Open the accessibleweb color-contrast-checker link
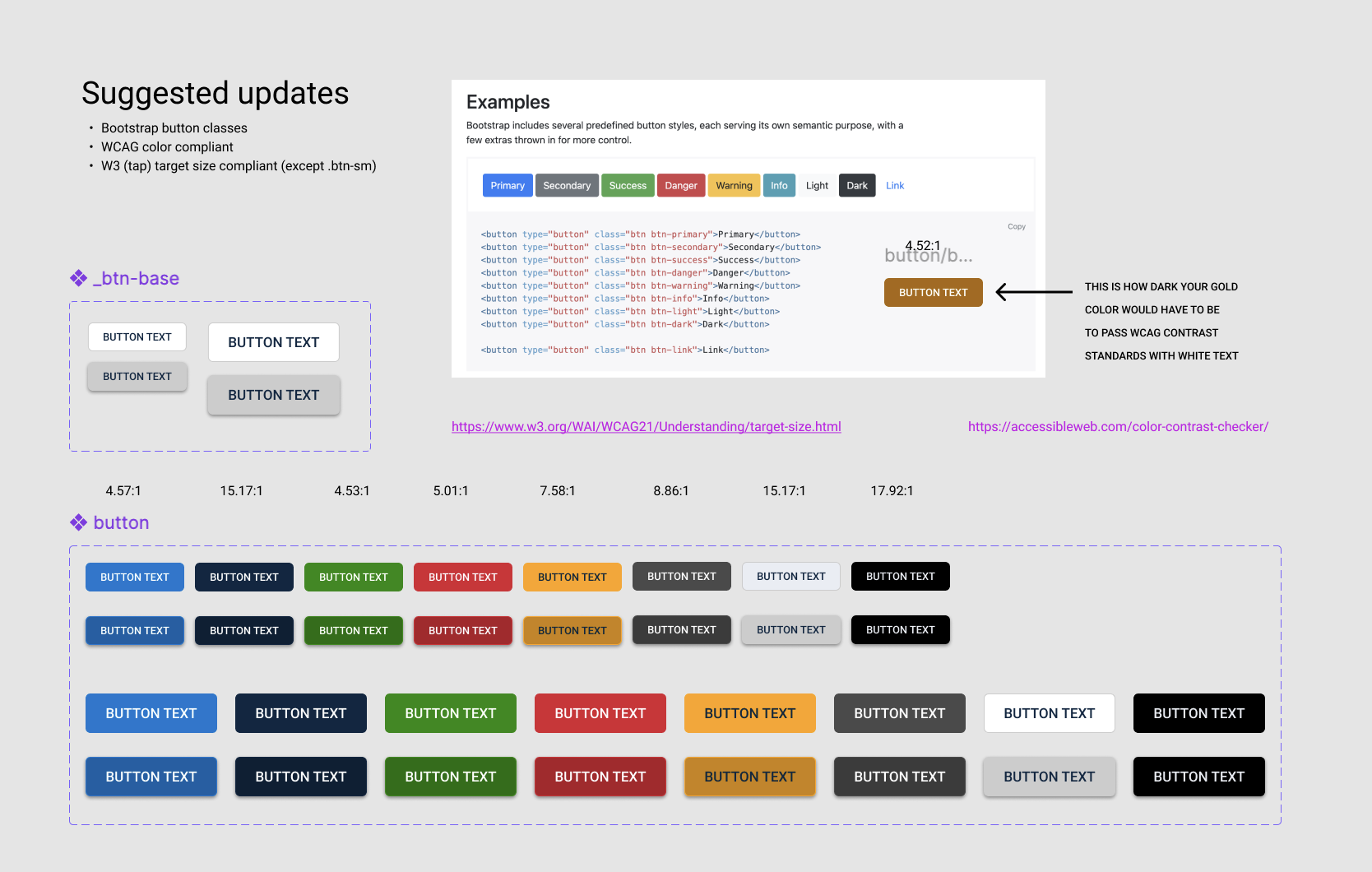Image resolution: width=1372 pixels, height=872 pixels. coord(1118,427)
